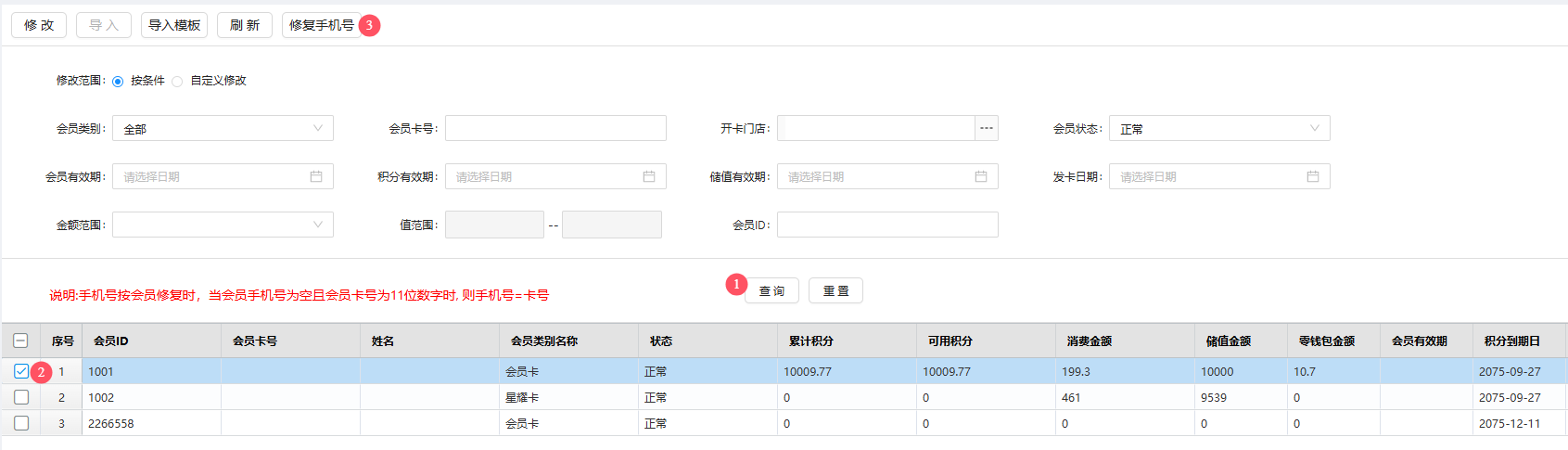This screenshot has width=1568, height=450.
Task: Select the 按条件 radio option
Action: click(118, 82)
